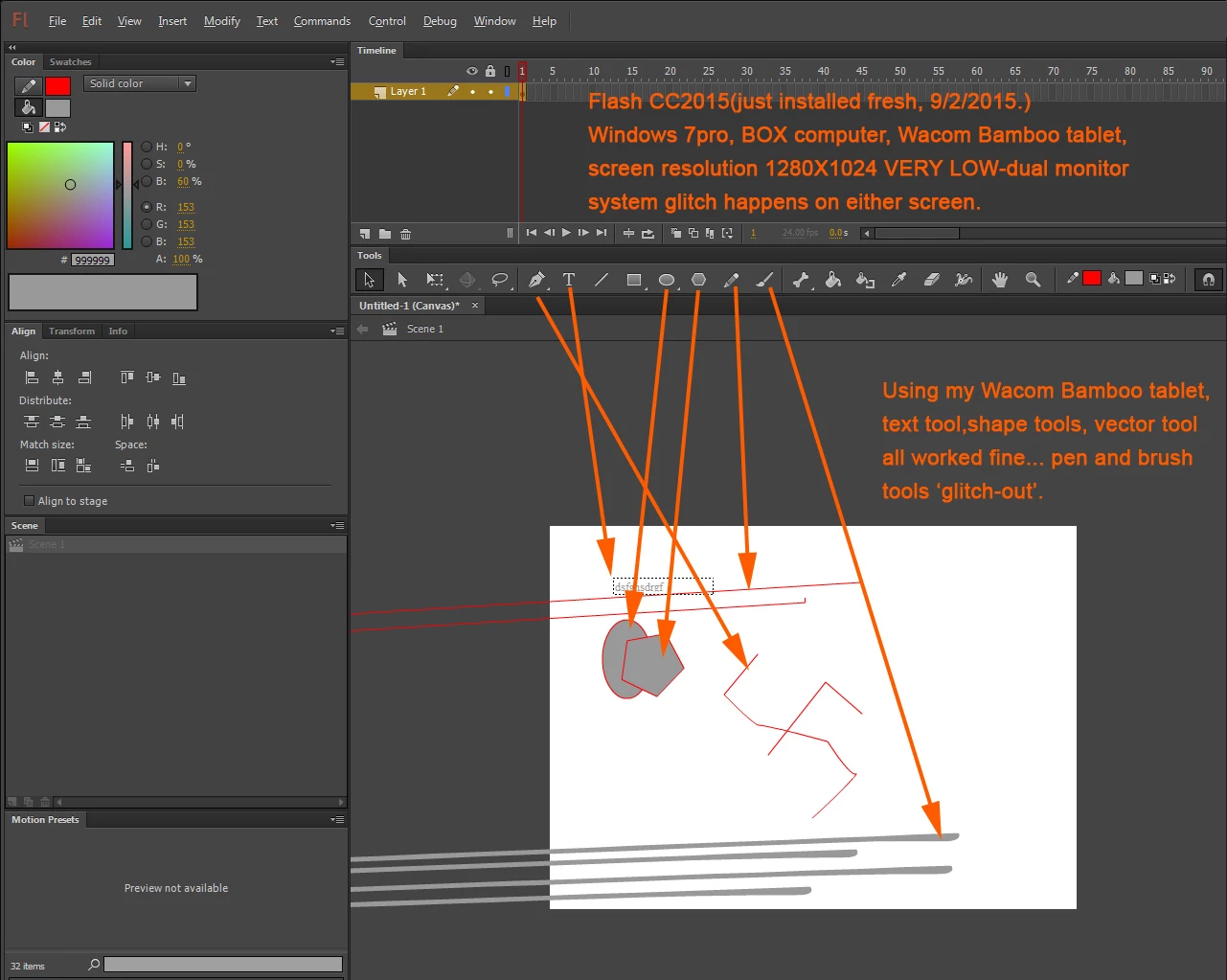1227x980 pixels.
Task: Click the gray fill color swatch in Color panel
Action: 57,108
